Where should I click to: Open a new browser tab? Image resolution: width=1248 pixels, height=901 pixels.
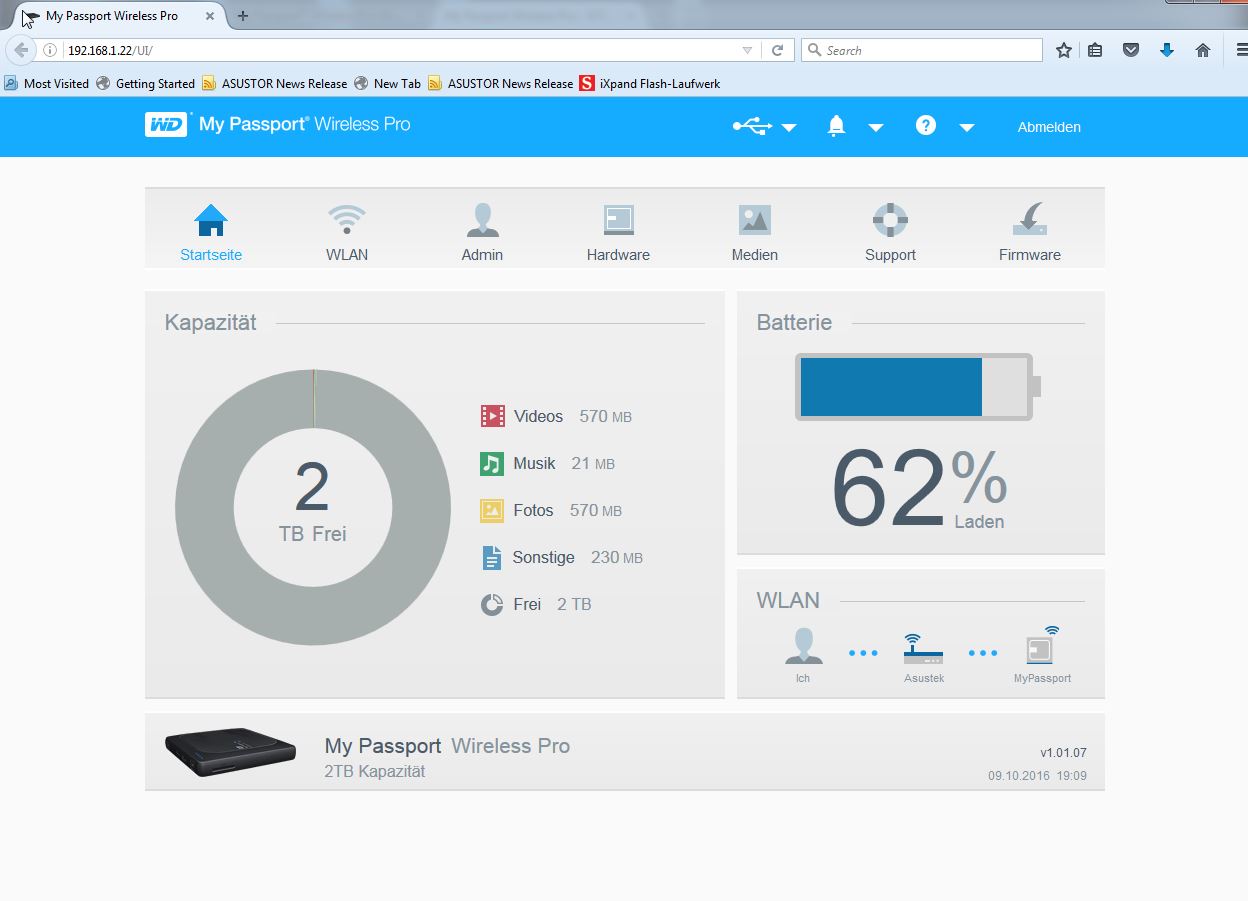[x=243, y=16]
